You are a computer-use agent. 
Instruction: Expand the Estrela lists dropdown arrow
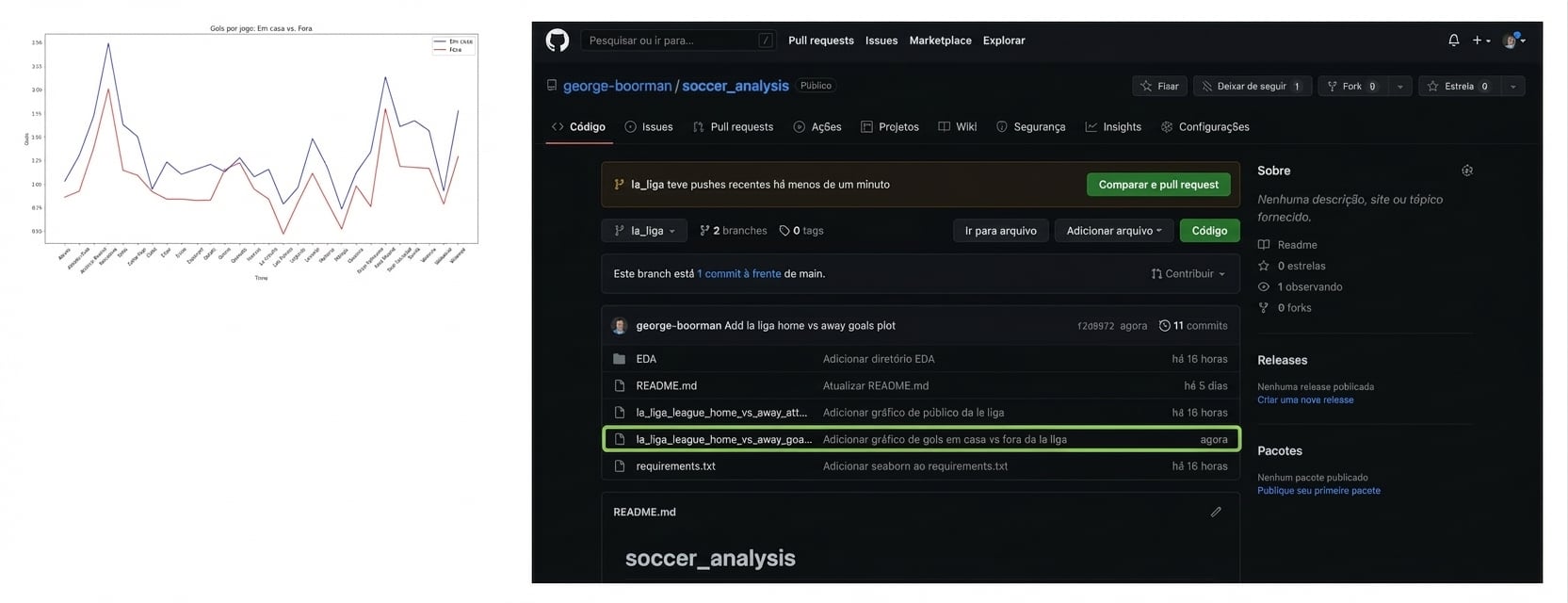pos(1512,86)
